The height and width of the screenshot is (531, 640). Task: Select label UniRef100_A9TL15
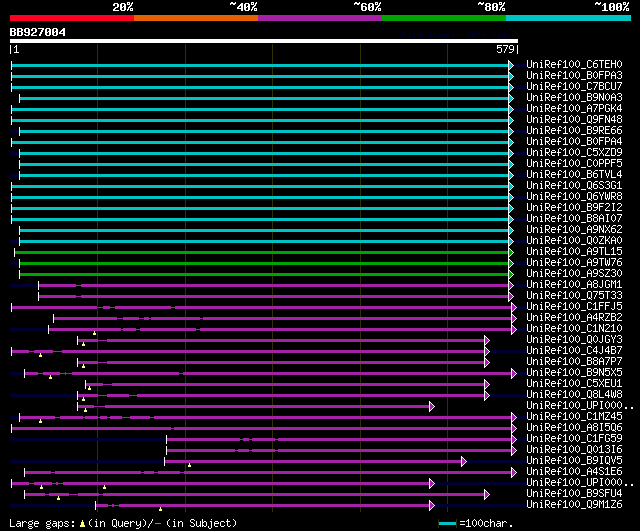click(574, 252)
